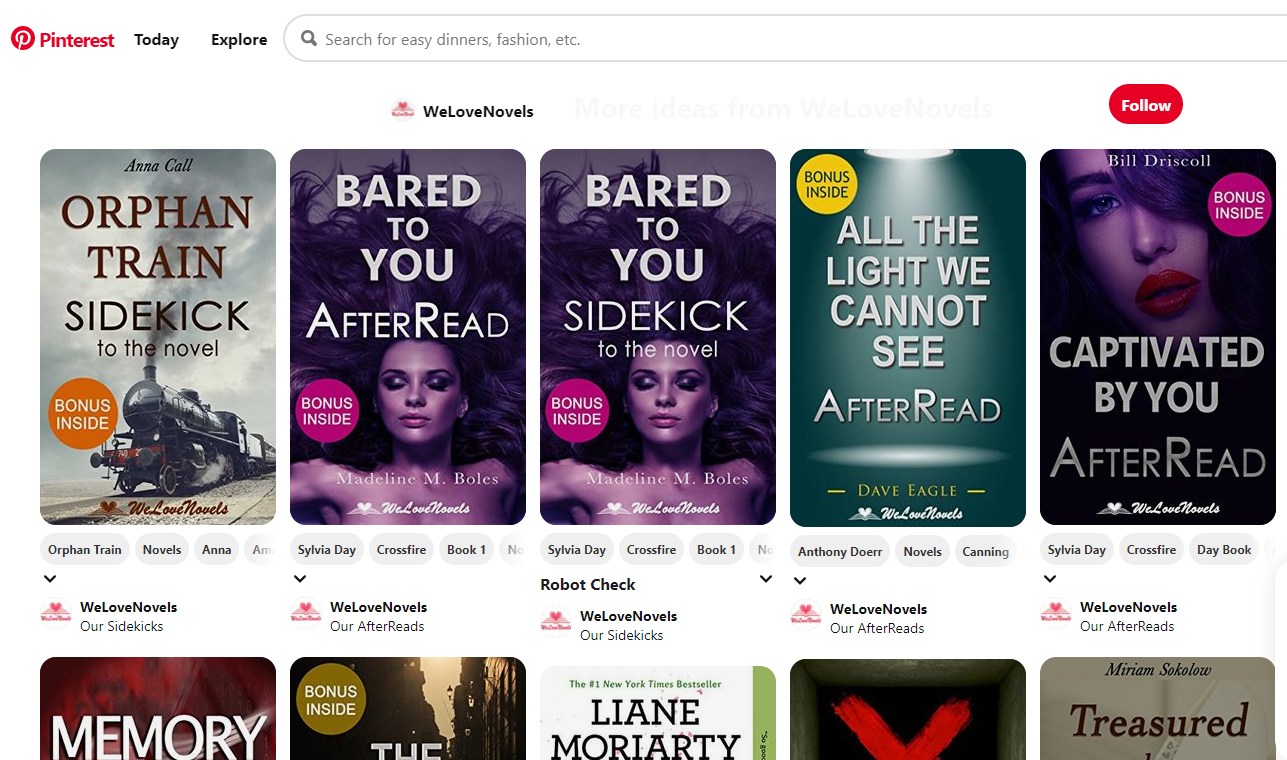Click the Pinterest logo icon
This screenshot has height=760, width=1287.
(23, 39)
